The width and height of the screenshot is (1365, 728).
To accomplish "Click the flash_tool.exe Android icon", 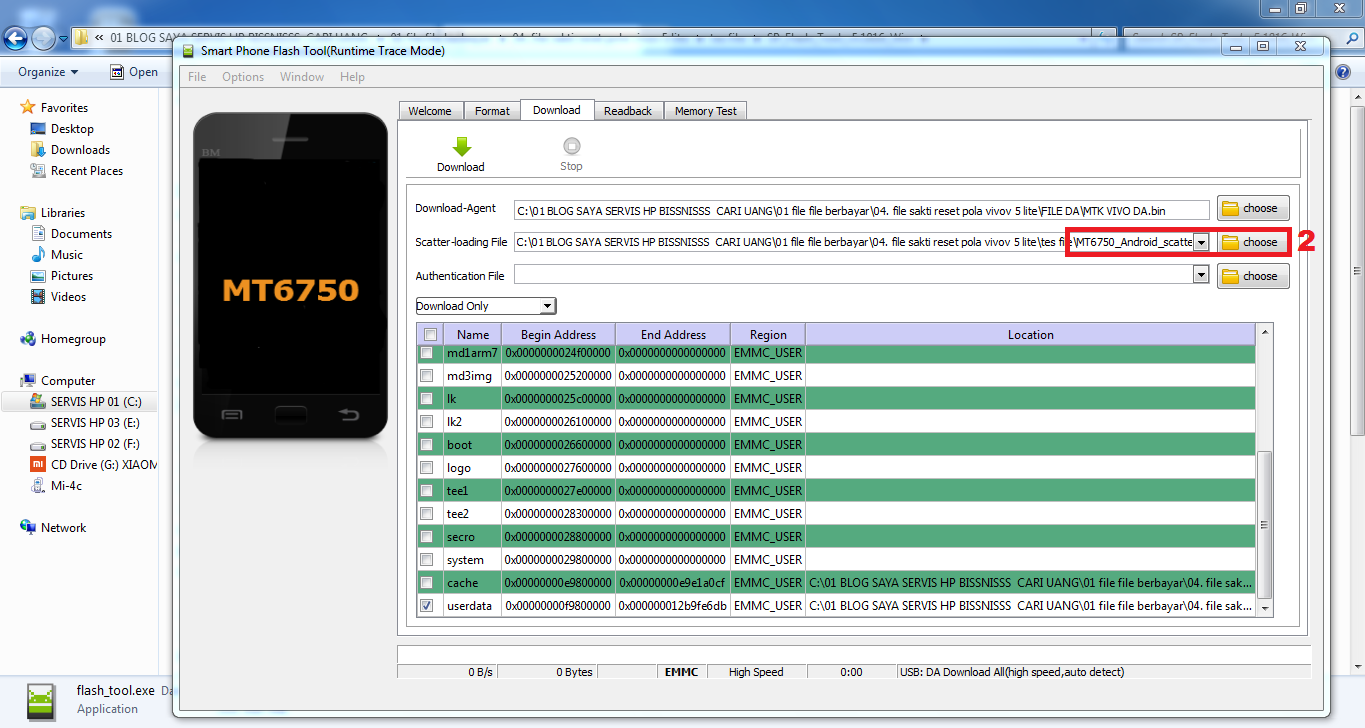I will [40, 700].
